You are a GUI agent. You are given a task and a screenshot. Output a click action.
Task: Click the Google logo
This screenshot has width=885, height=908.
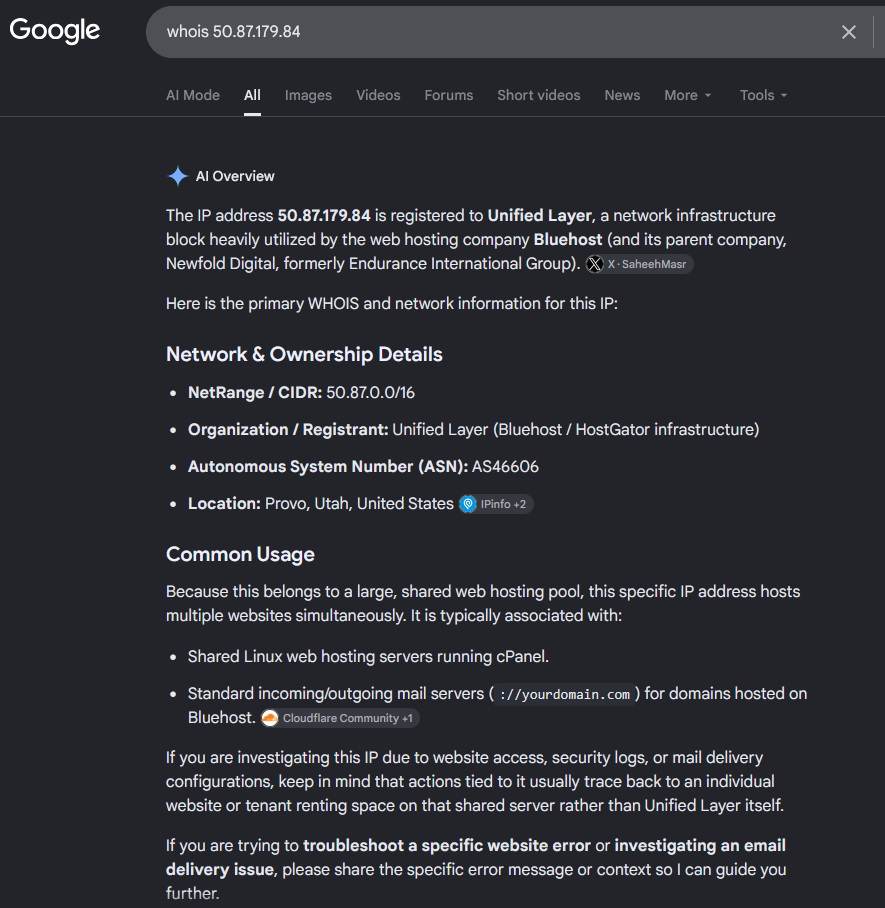point(54,31)
